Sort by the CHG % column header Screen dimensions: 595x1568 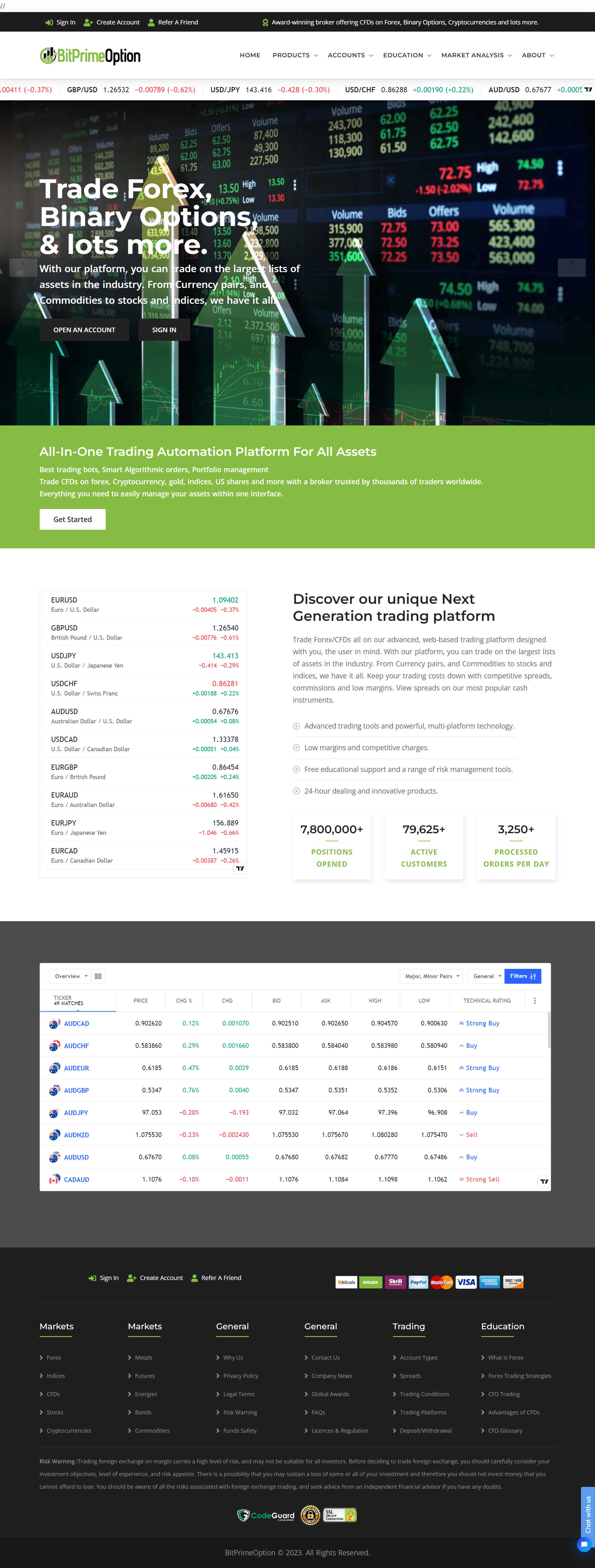click(184, 1000)
